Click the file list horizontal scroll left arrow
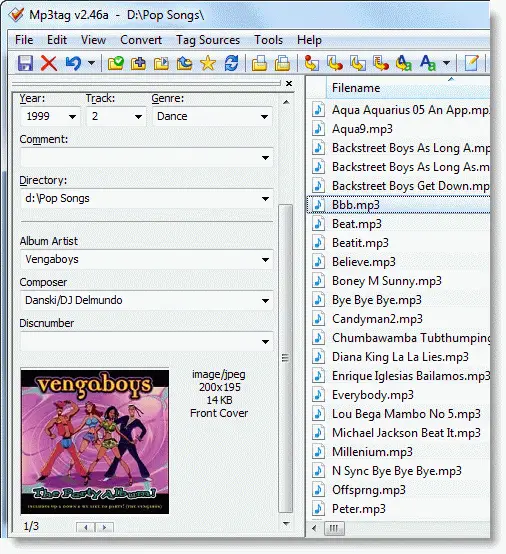This screenshot has width=506, height=554. pos(314,528)
